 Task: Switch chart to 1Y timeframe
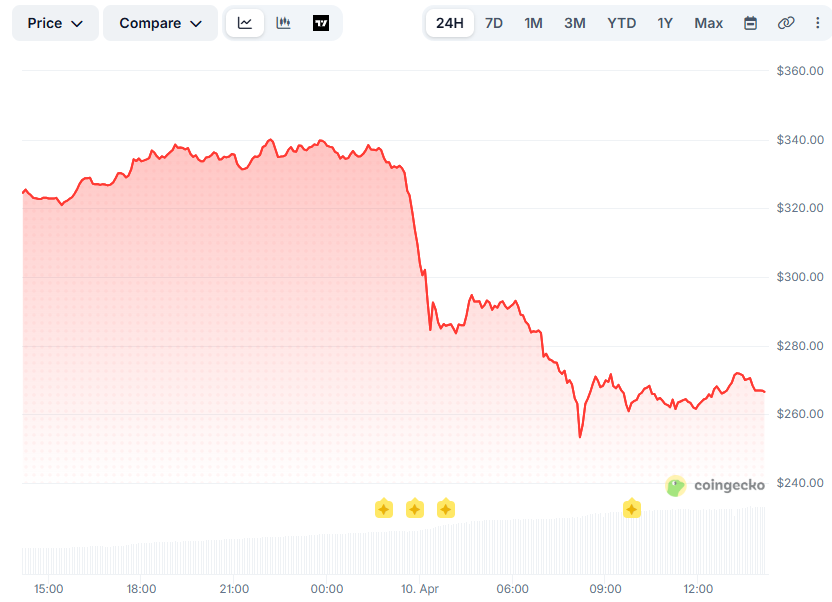click(665, 22)
